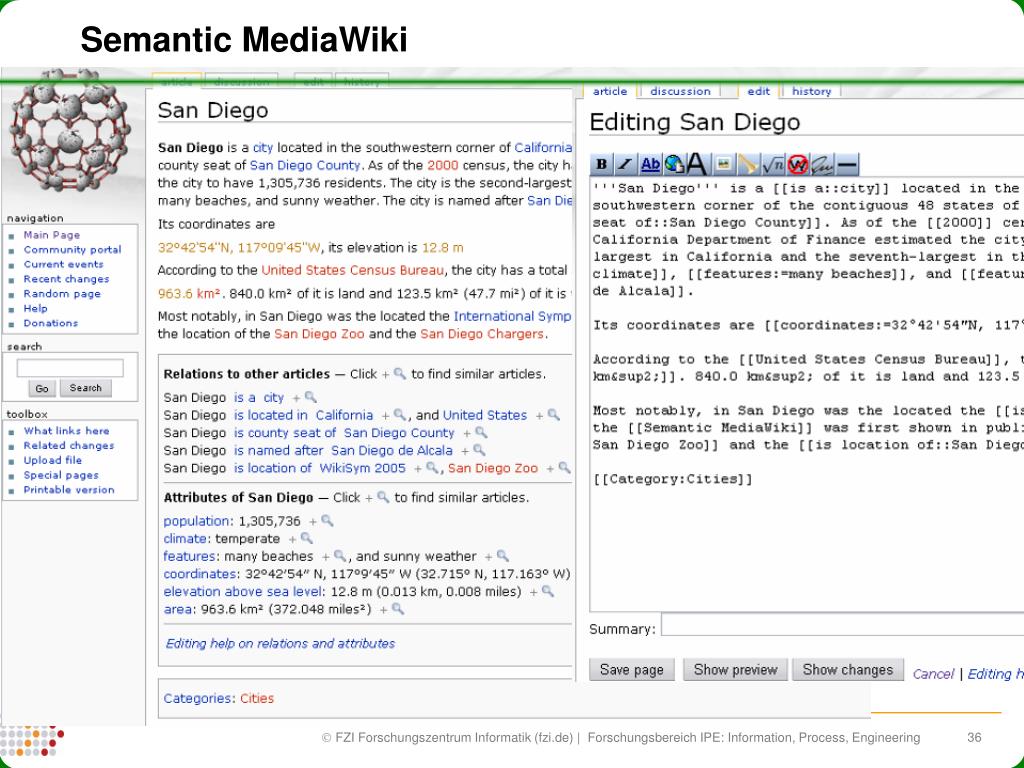Open Random page link
Viewport: 1024px width, 768px height.
[x=62, y=293]
